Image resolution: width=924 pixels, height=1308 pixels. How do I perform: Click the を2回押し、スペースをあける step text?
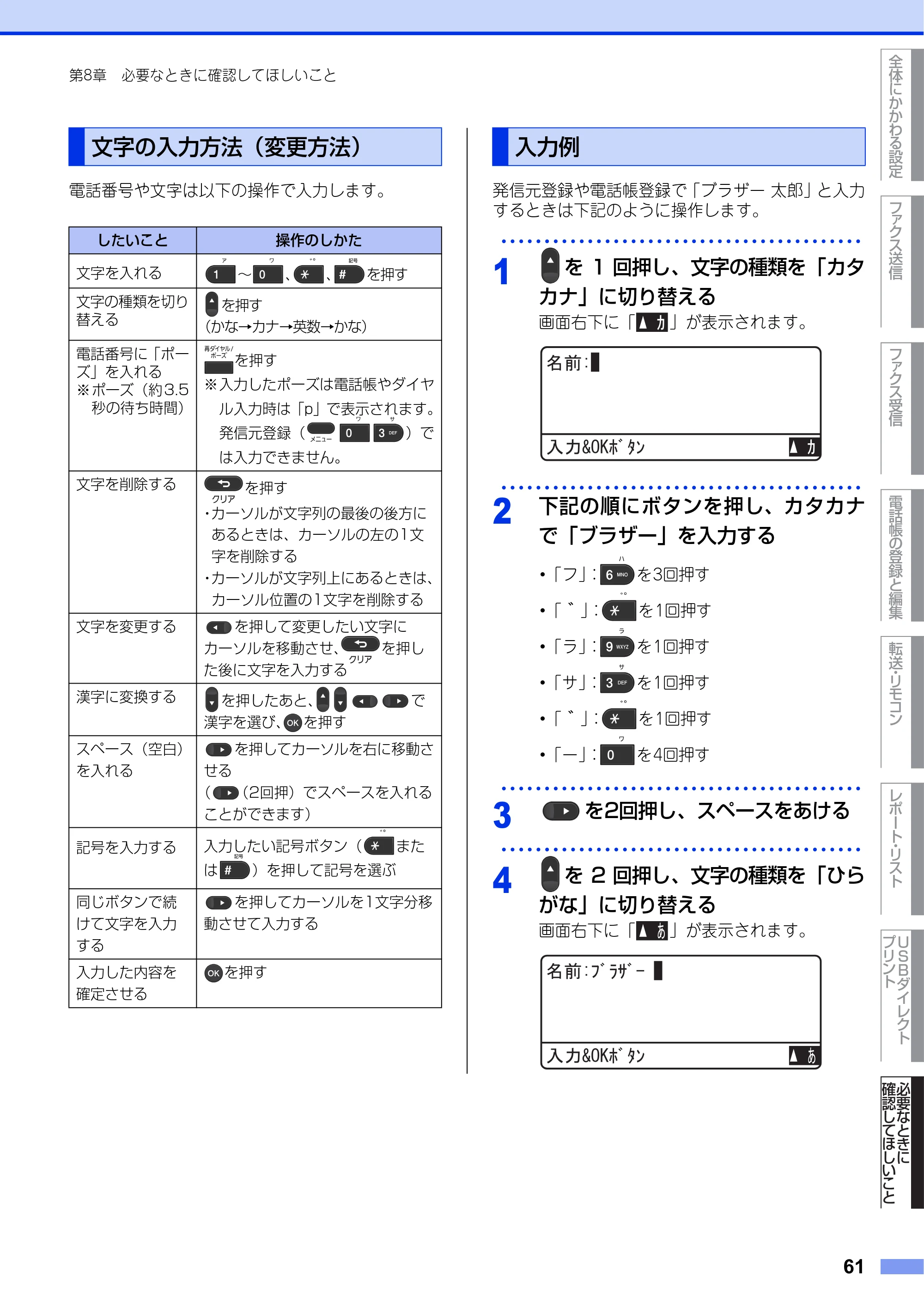pos(717,811)
